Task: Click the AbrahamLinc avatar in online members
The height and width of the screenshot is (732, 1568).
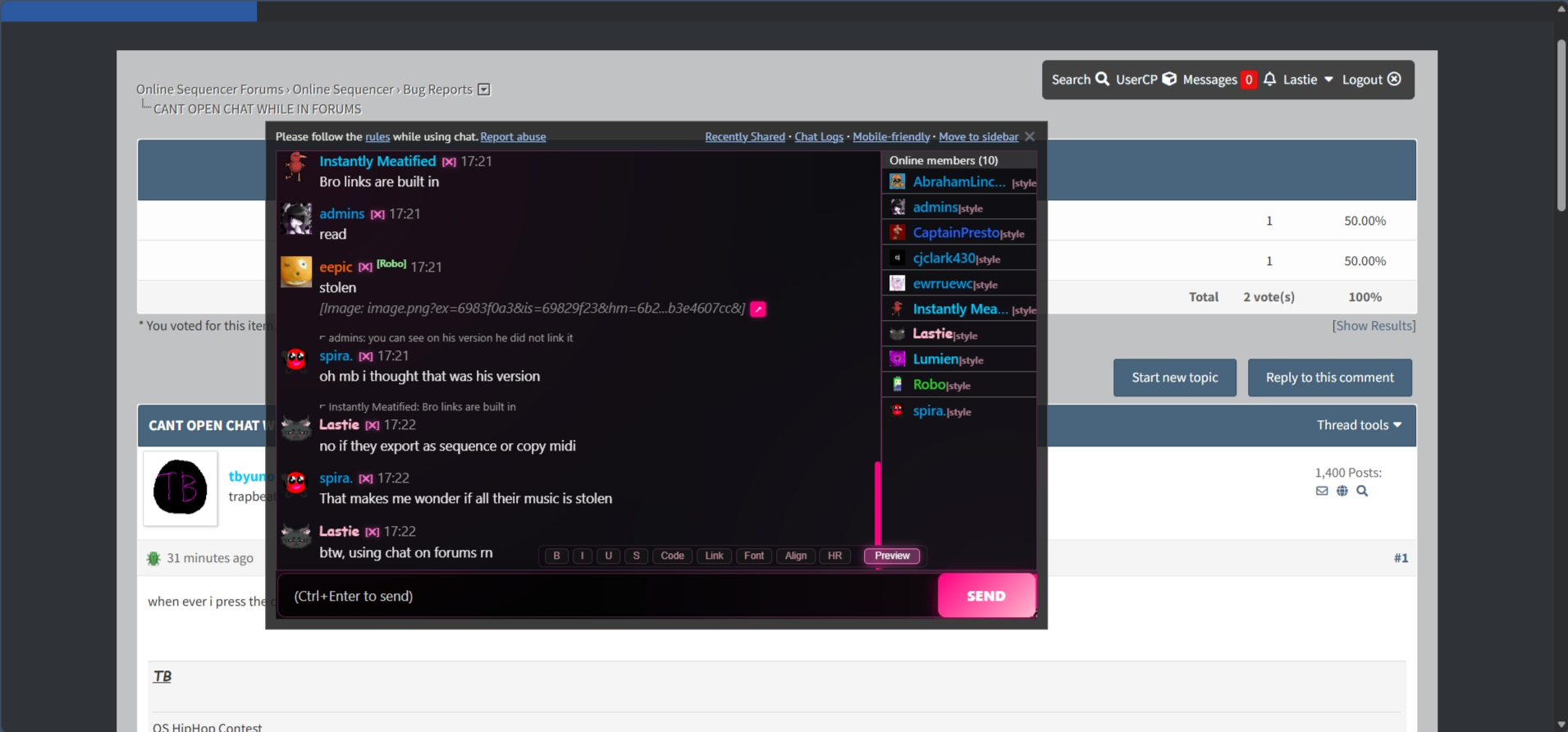Action: (898, 181)
